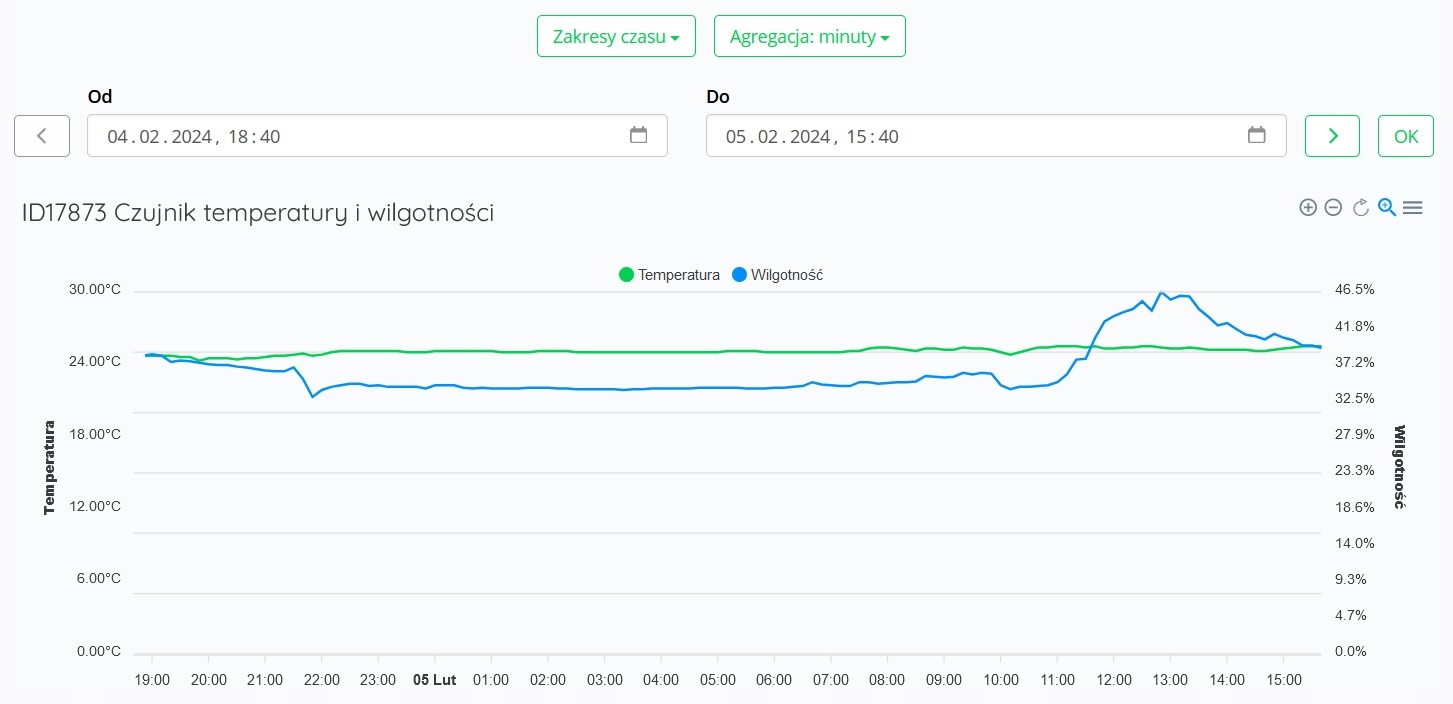Open calendar picker for Do date
The image size is (1453, 704).
(x=1257, y=136)
